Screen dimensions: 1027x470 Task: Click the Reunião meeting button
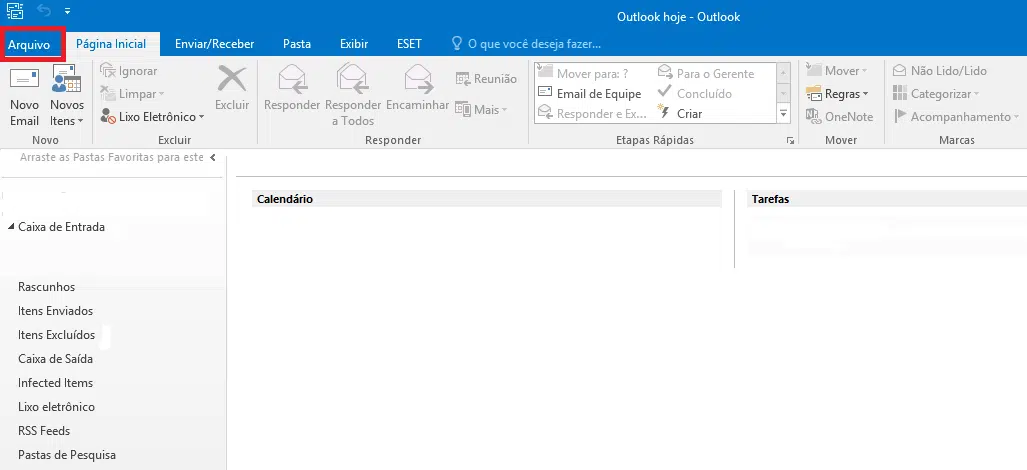coord(486,79)
